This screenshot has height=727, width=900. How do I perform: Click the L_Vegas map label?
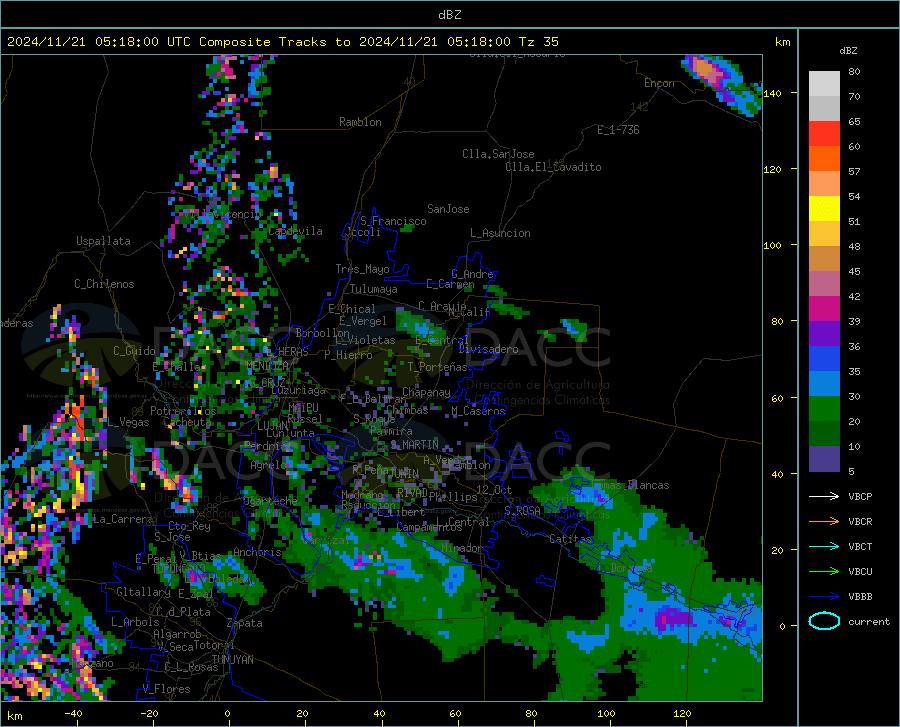[x=128, y=422]
